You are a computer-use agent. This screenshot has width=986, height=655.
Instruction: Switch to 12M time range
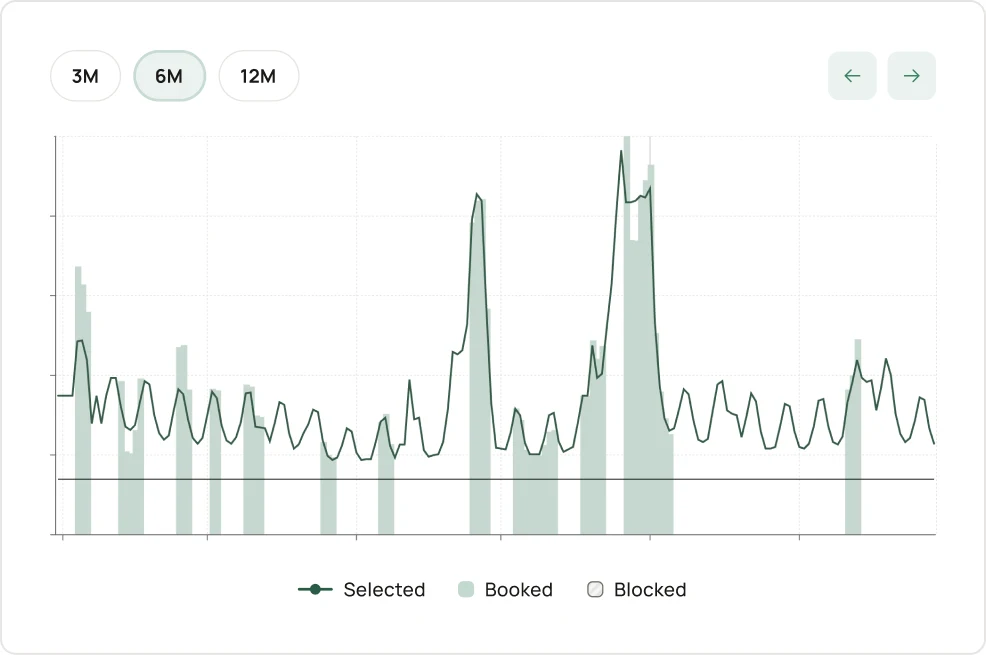(258, 76)
